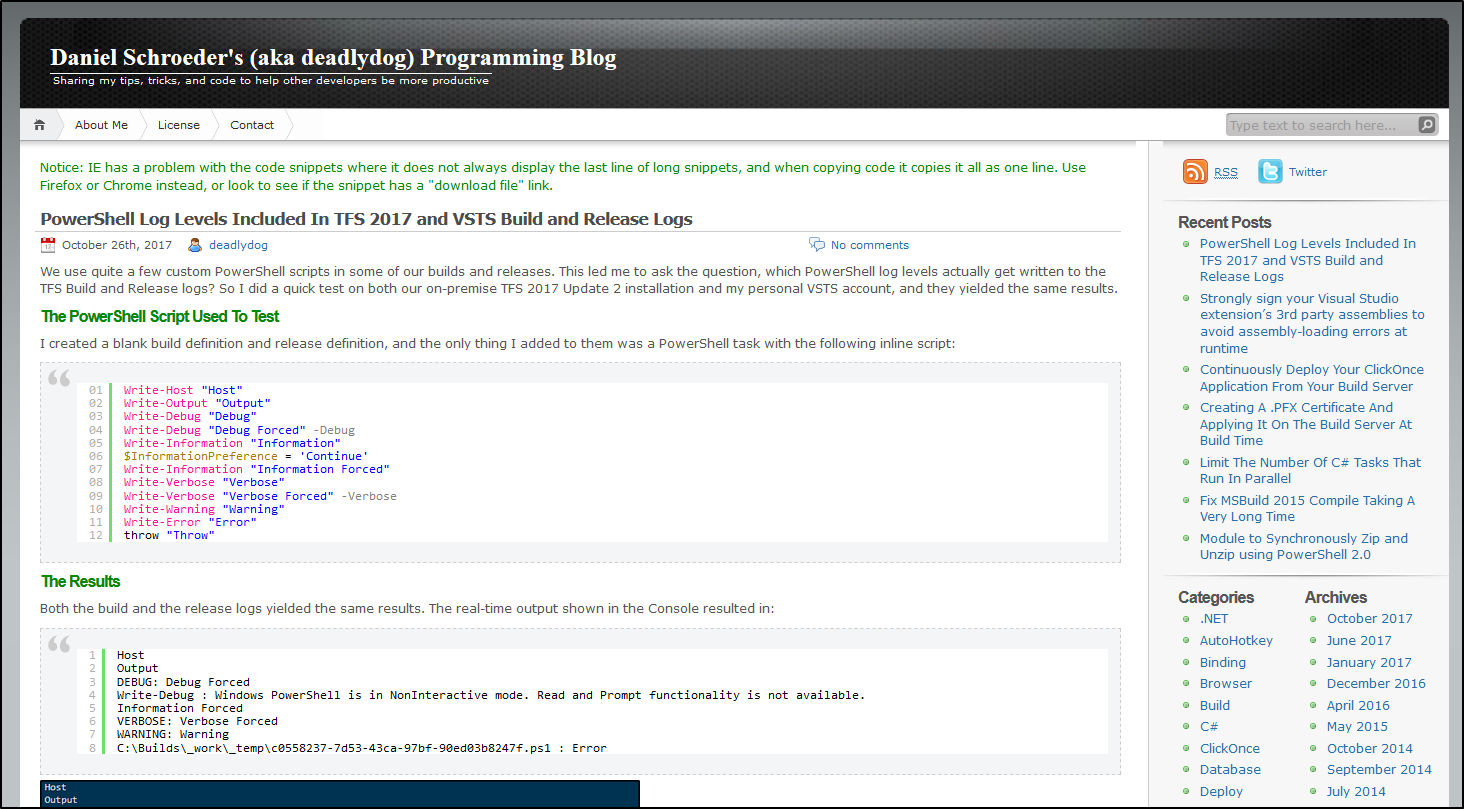Open the June 2017 archive
Image resolution: width=1464 pixels, height=809 pixels.
pyautogui.click(x=1359, y=641)
